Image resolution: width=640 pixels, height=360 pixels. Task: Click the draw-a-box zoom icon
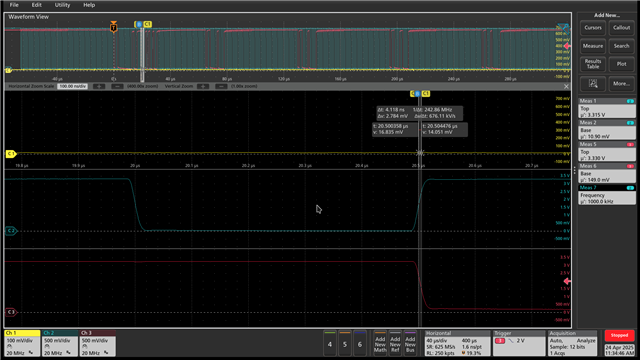click(x=593, y=84)
